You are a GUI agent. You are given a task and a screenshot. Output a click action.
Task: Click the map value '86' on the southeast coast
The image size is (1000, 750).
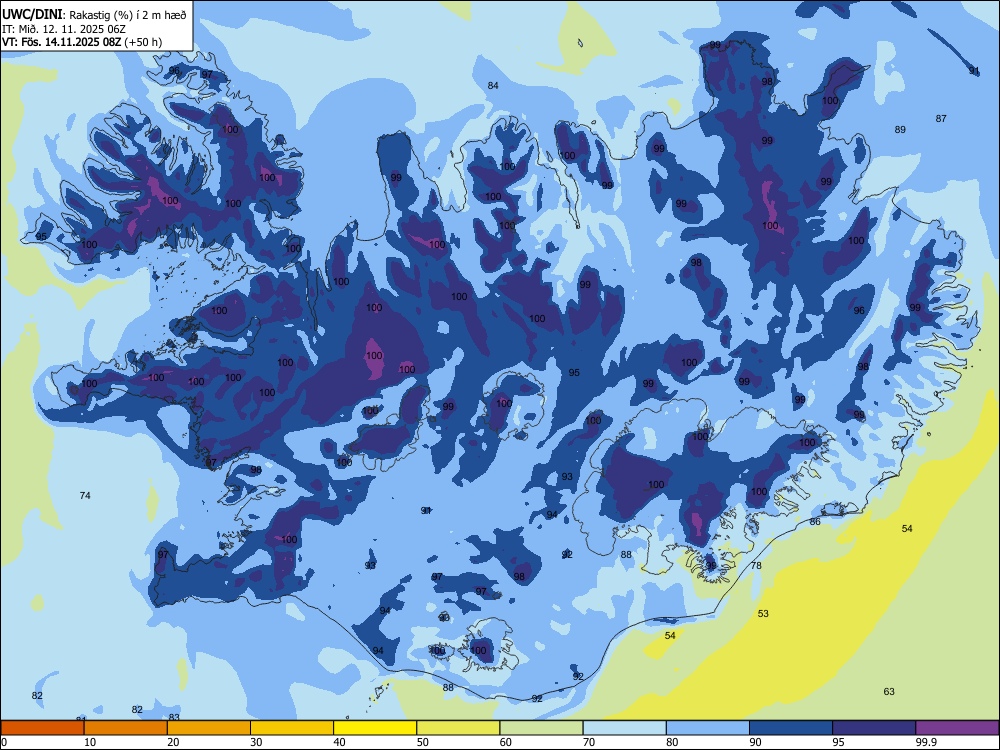pos(815,522)
